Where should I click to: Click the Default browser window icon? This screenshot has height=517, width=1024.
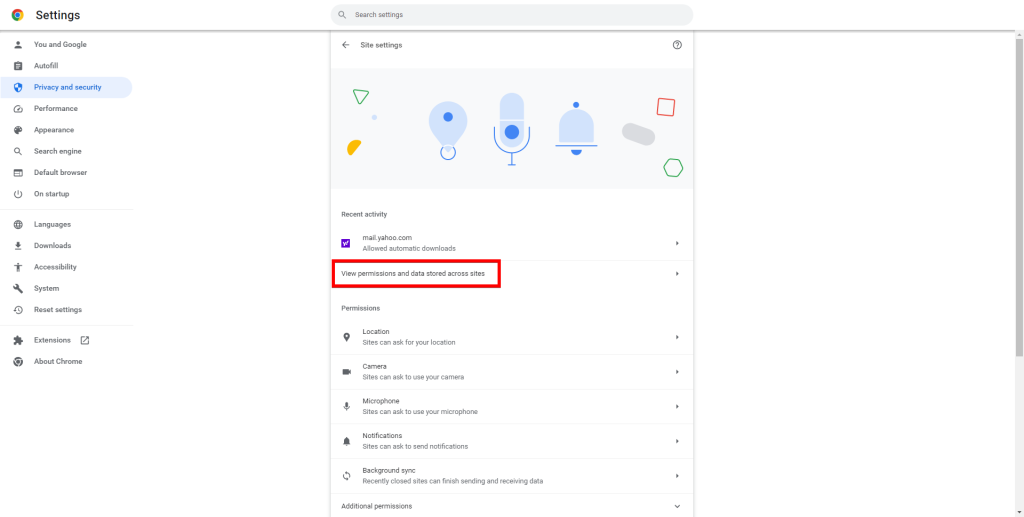18,173
